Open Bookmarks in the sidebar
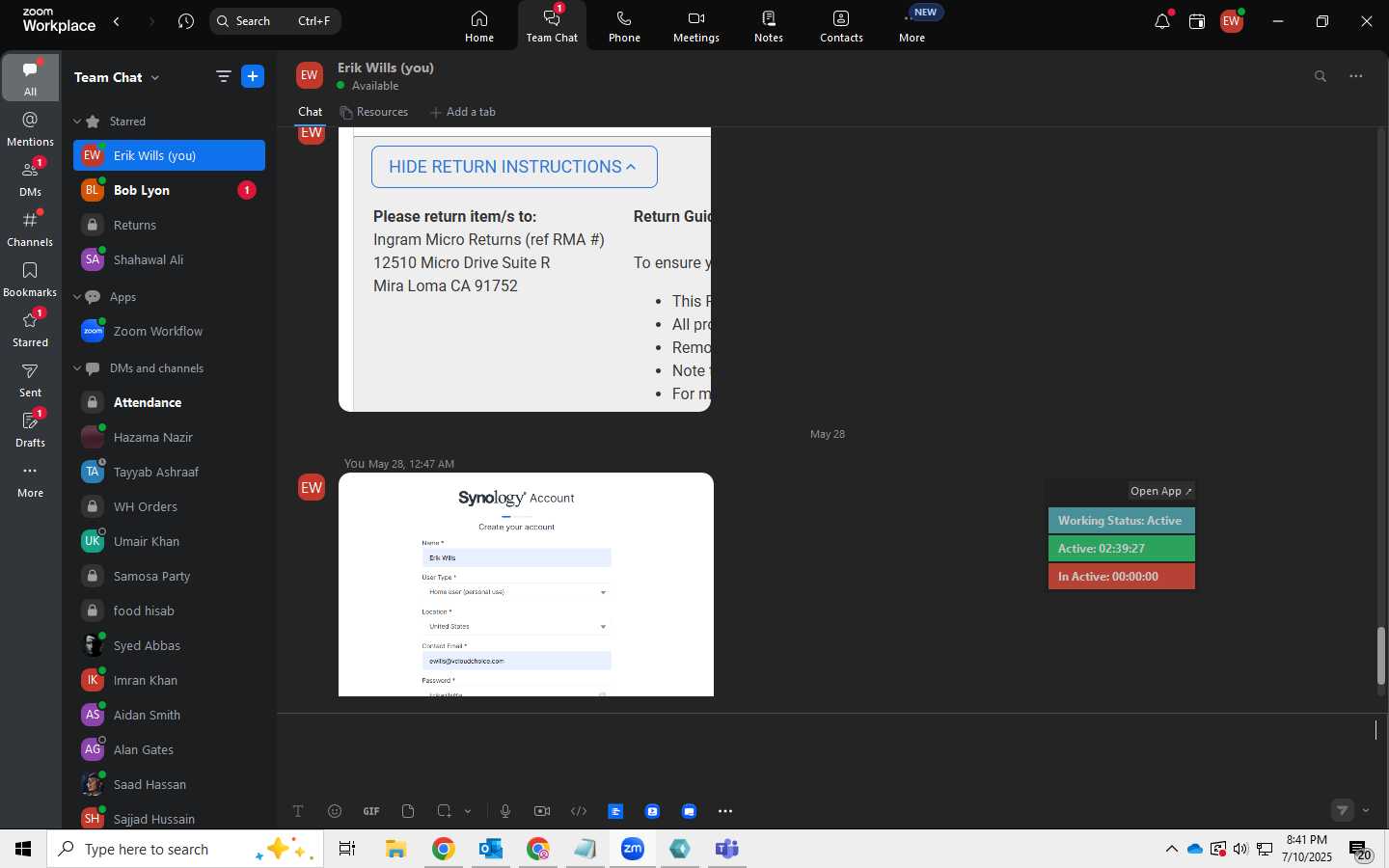 click(x=31, y=279)
